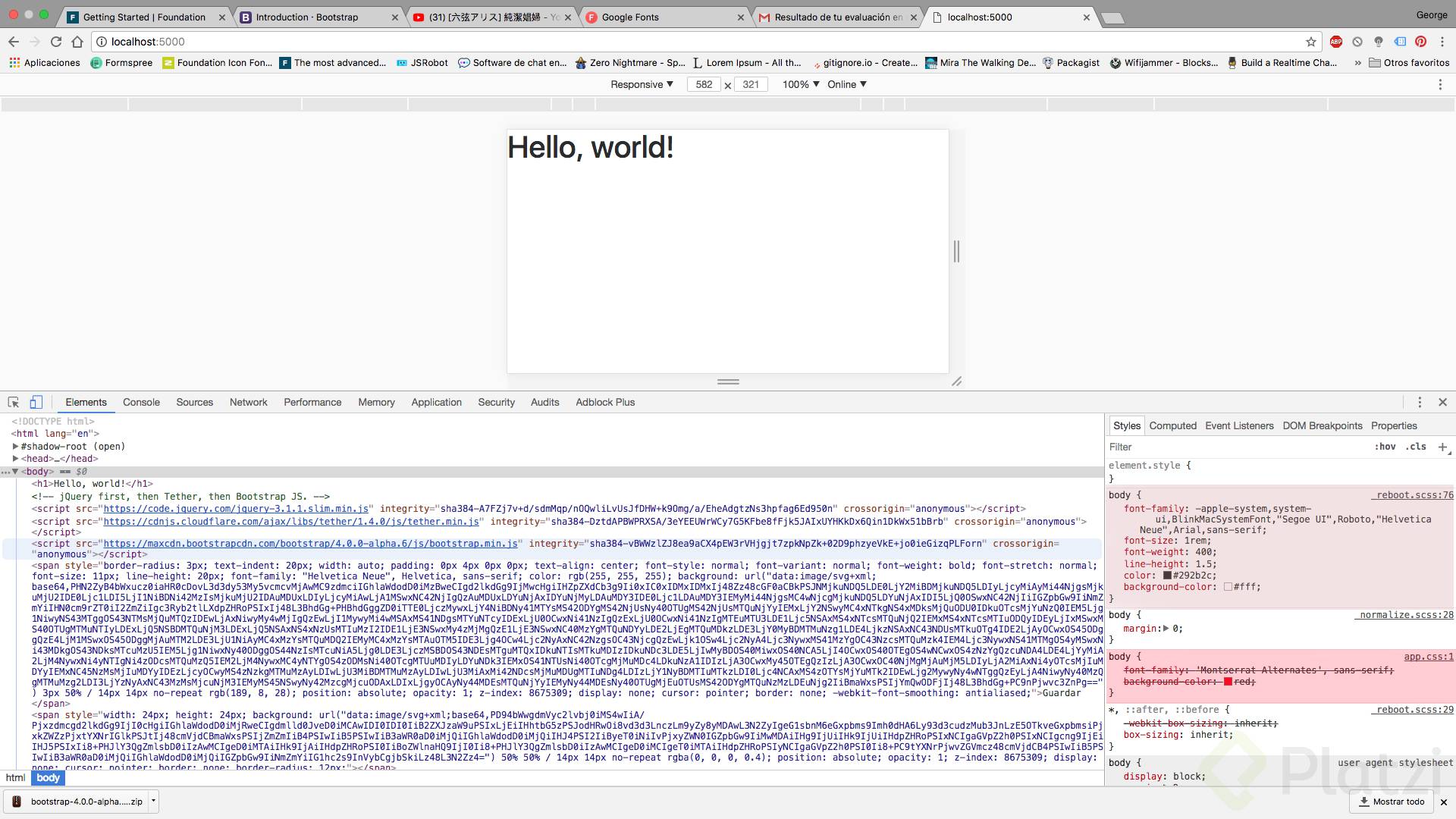Click the Adblock Plus extension icon
The image size is (1456, 819).
[x=1336, y=42]
